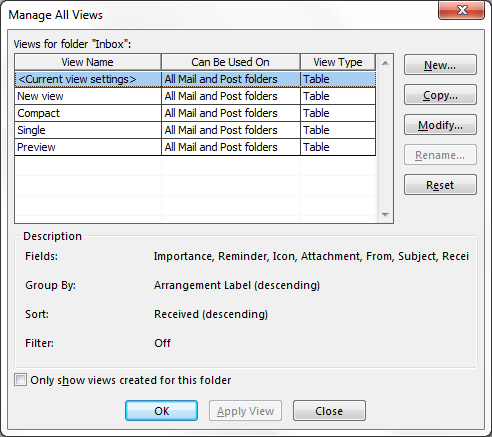Screen dimensions: 492x437
Task: Click the Table cell in Compact row
Action: click(x=338, y=113)
